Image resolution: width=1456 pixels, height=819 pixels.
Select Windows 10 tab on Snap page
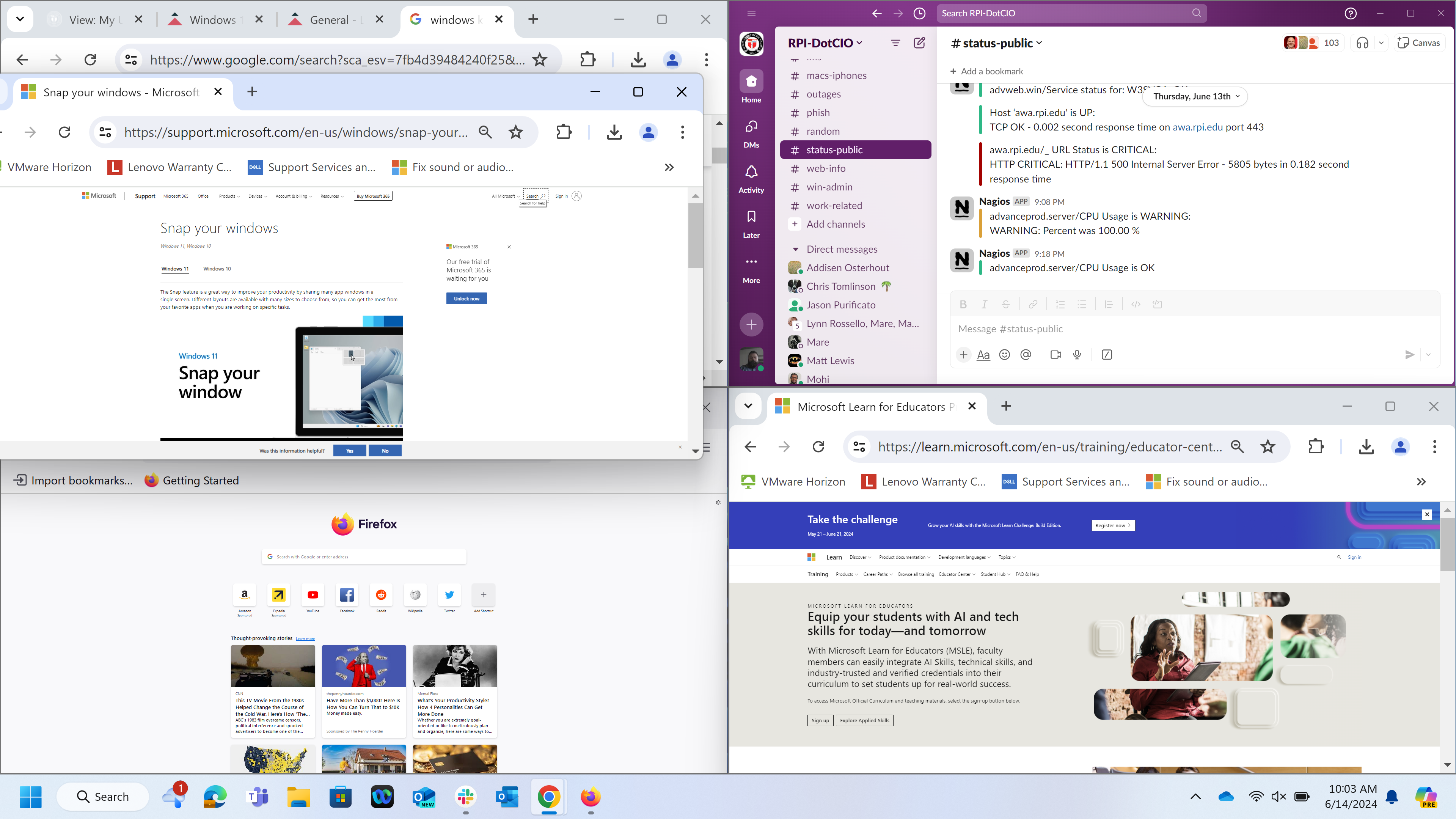click(217, 269)
